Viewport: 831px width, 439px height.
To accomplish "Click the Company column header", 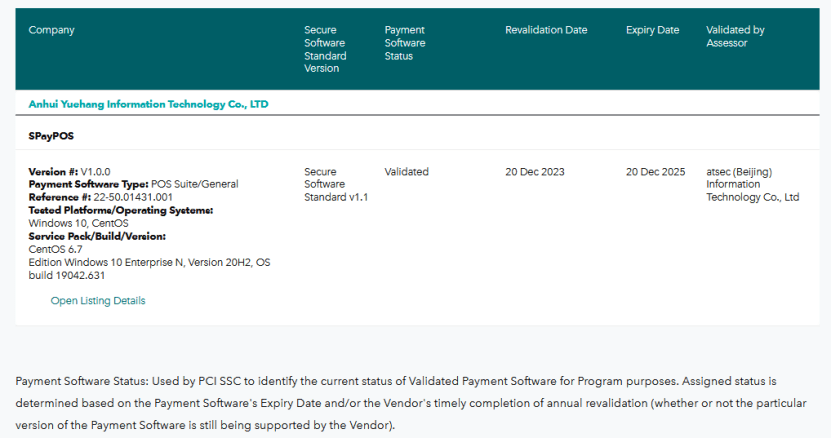I will [52, 30].
